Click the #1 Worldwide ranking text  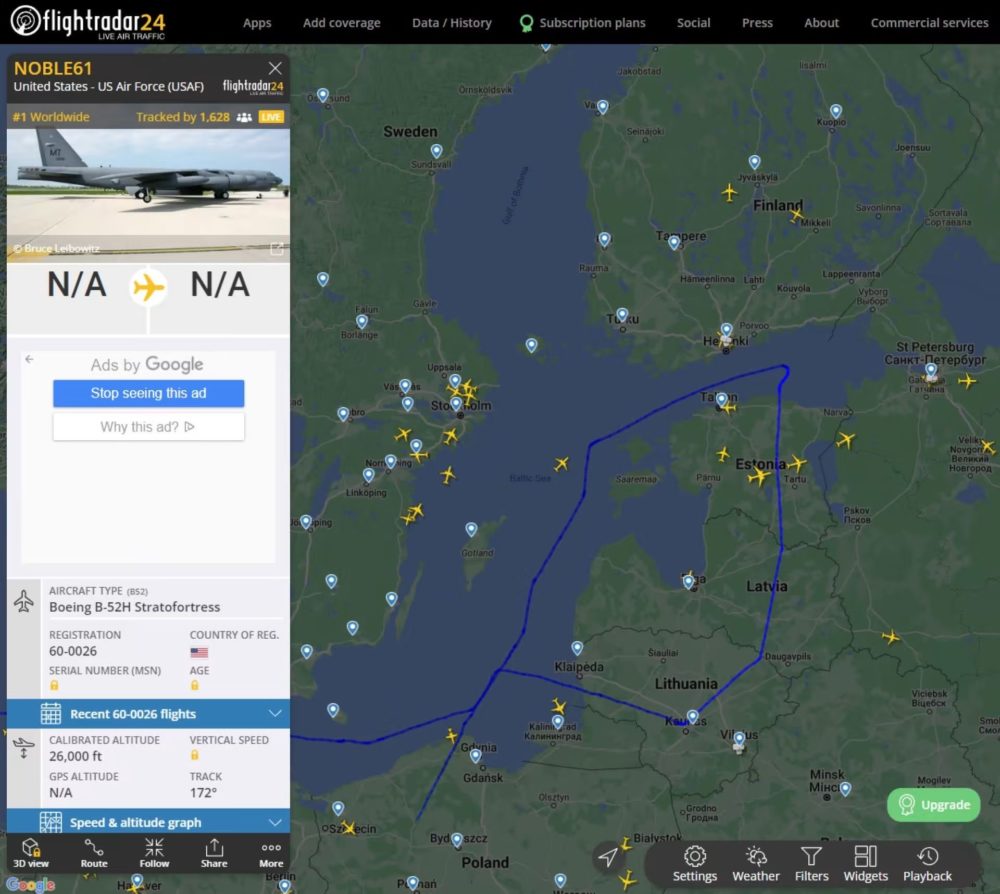pos(51,117)
